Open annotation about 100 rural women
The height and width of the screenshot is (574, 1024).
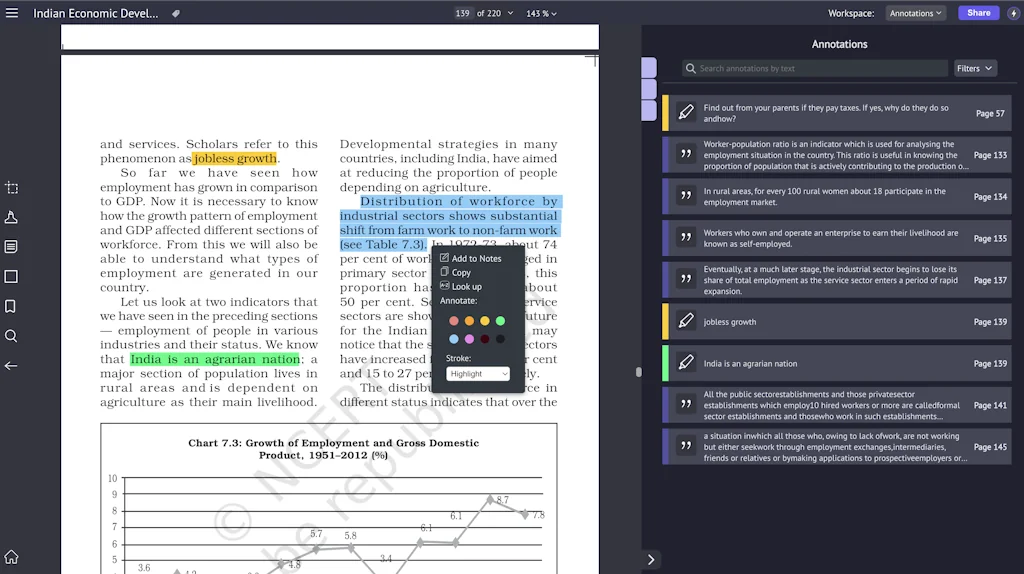pos(837,197)
